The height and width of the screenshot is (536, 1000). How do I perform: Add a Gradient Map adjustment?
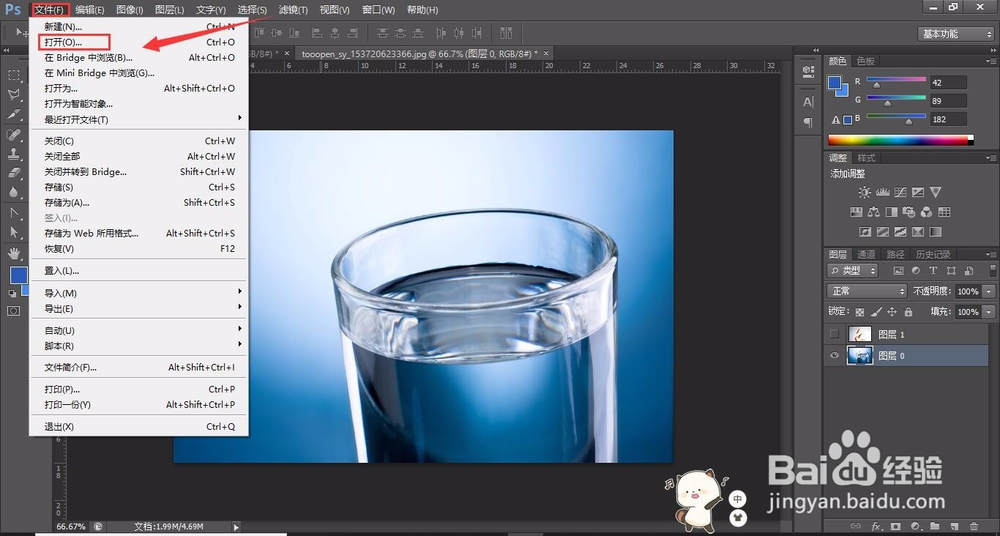pos(936,232)
